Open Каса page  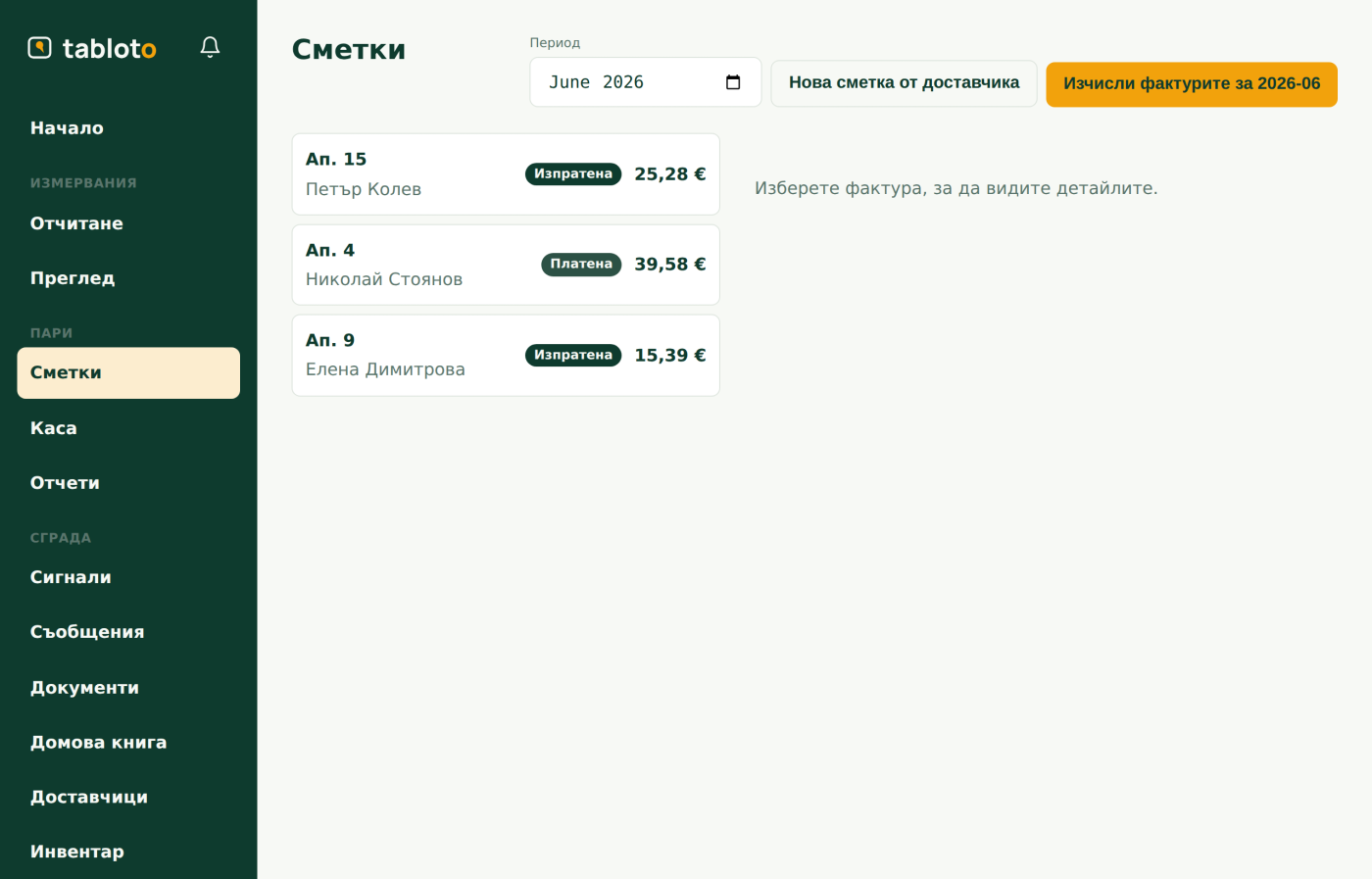[128, 428]
